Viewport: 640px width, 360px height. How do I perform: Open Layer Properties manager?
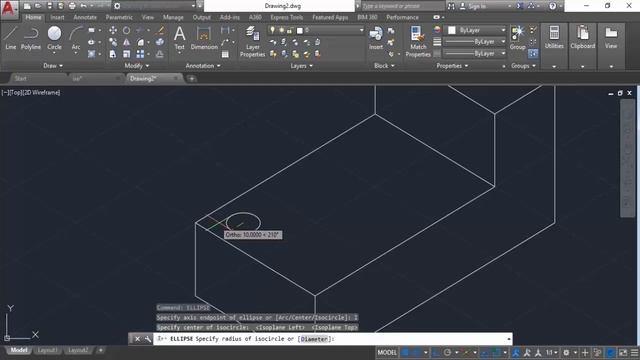coord(252,41)
